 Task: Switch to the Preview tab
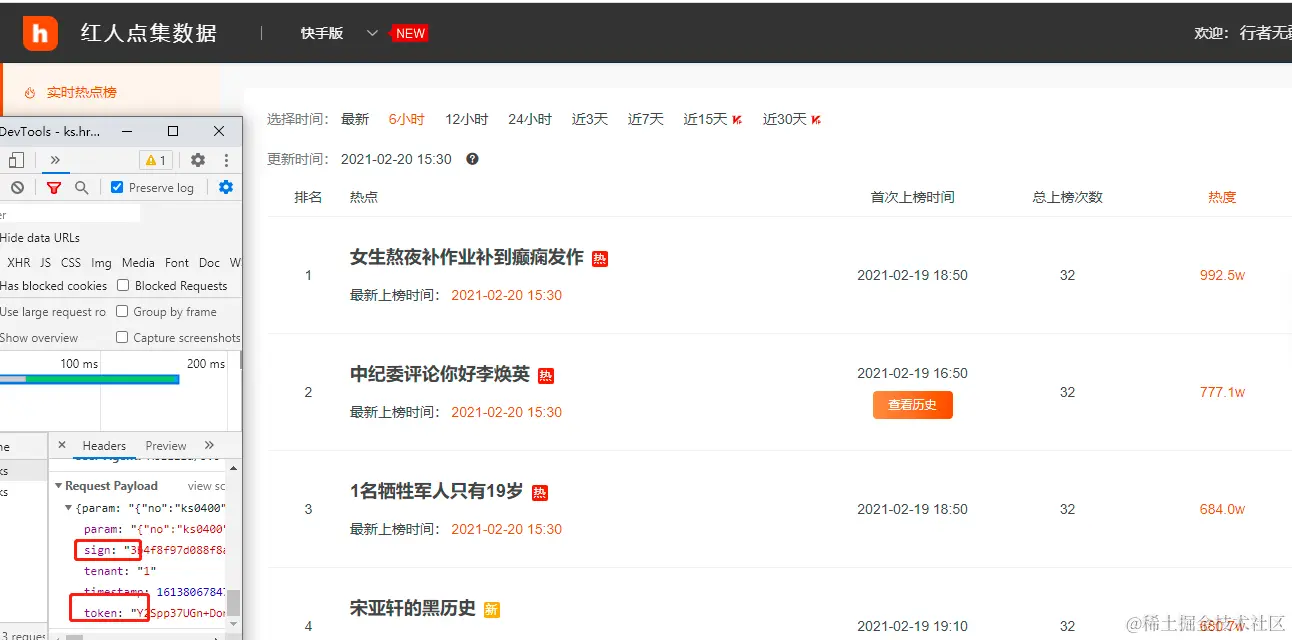(165, 445)
